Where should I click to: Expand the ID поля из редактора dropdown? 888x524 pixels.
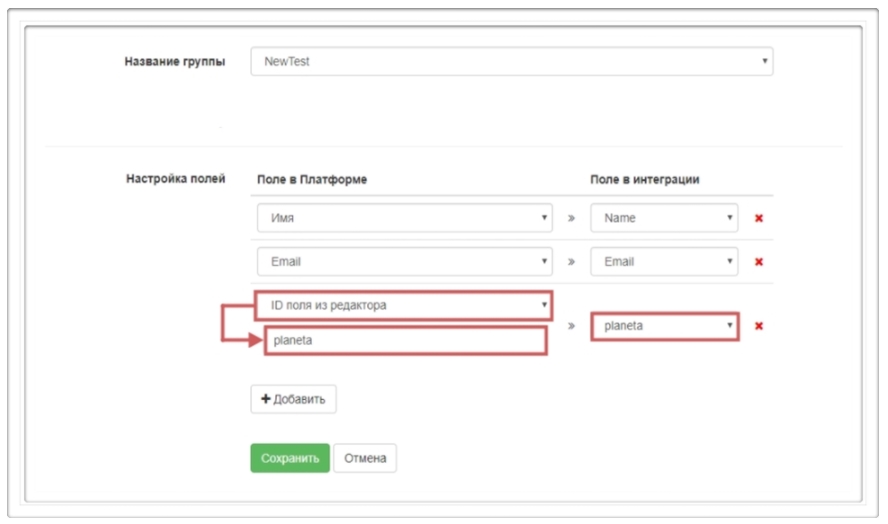pos(404,305)
